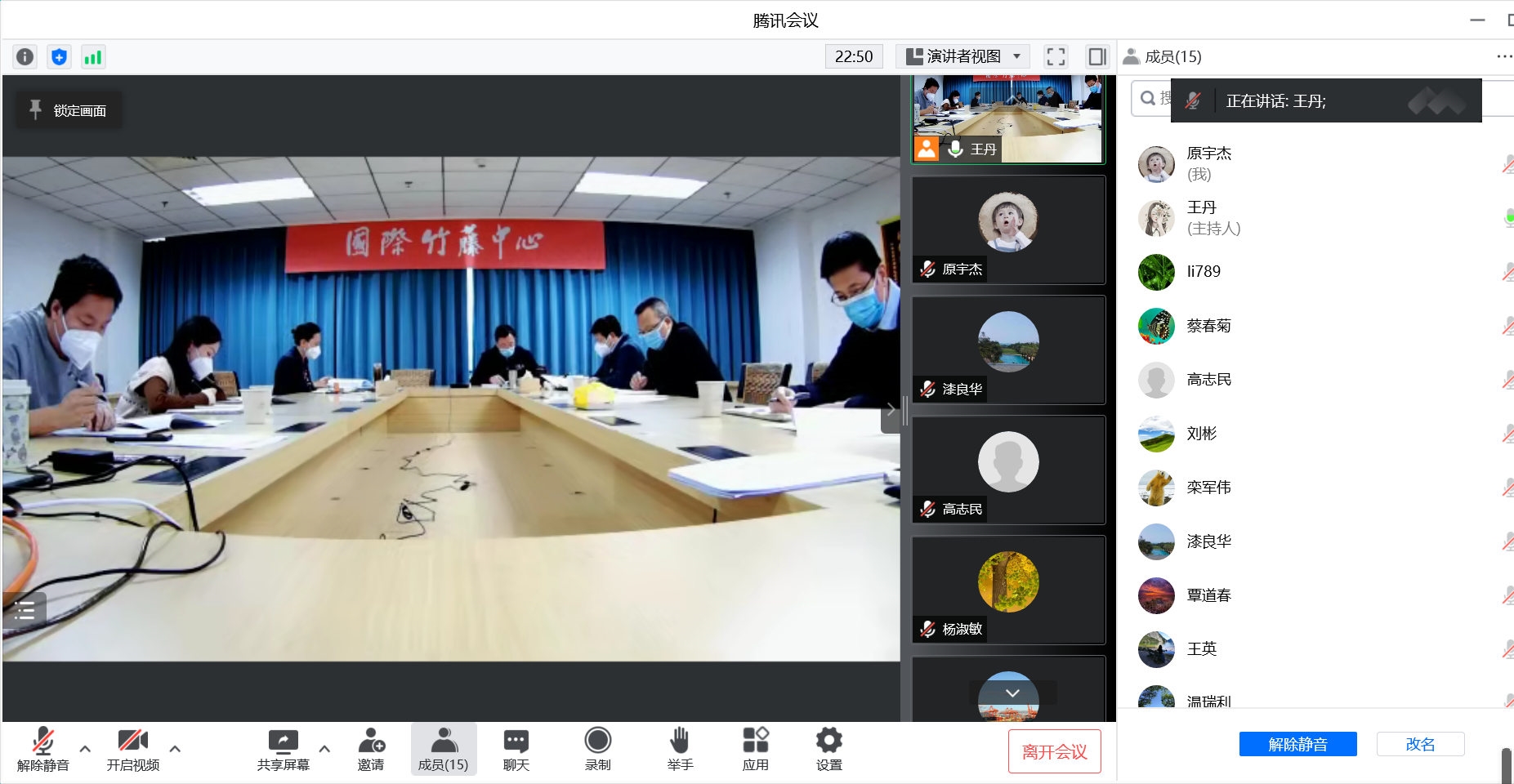The image size is (1514, 784).
Task: Open the 演讲者视图 view dropdown
Action: (x=962, y=56)
